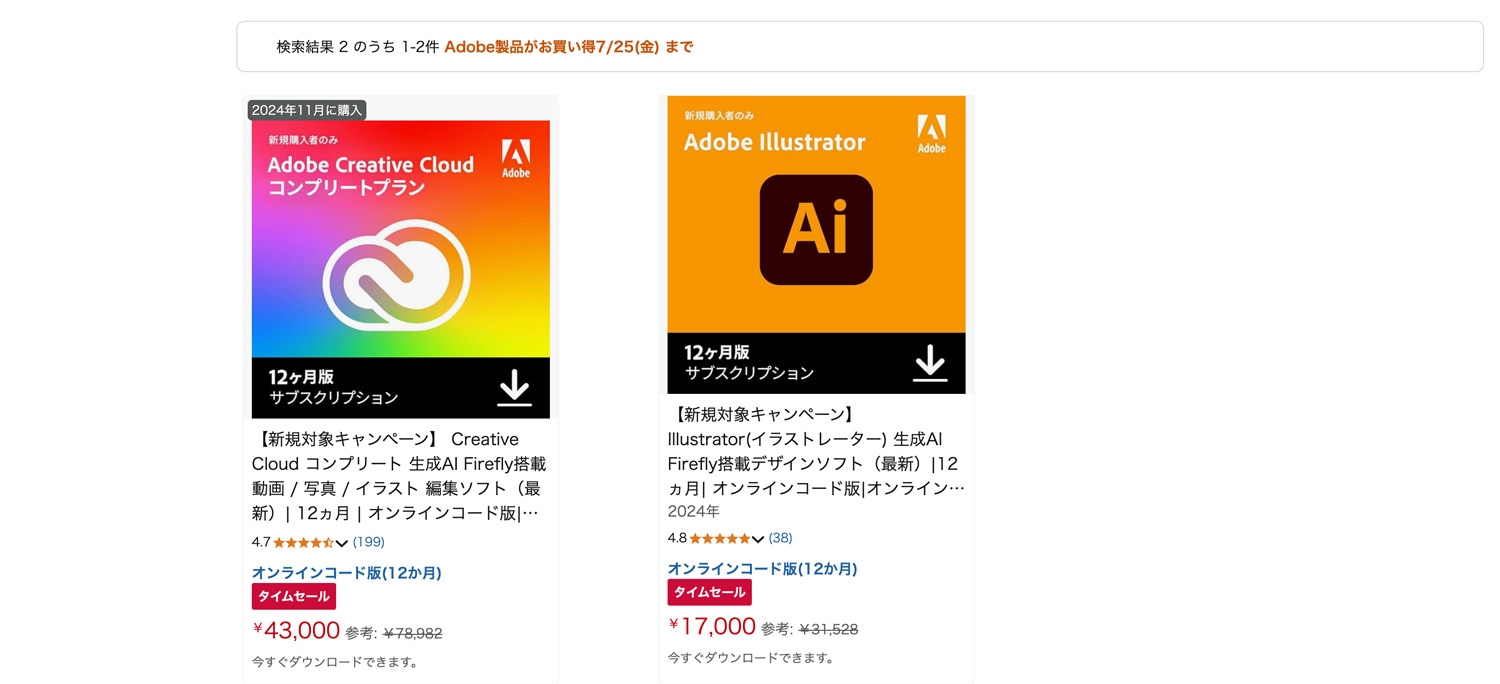Click the 4.7 rating number
This screenshot has width=1500, height=684.
[x=261, y=542]
